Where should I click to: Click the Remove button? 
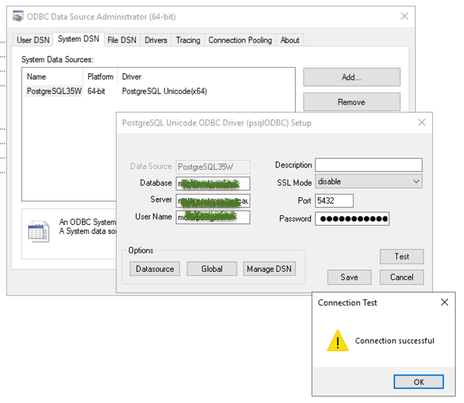coord(352,102)
